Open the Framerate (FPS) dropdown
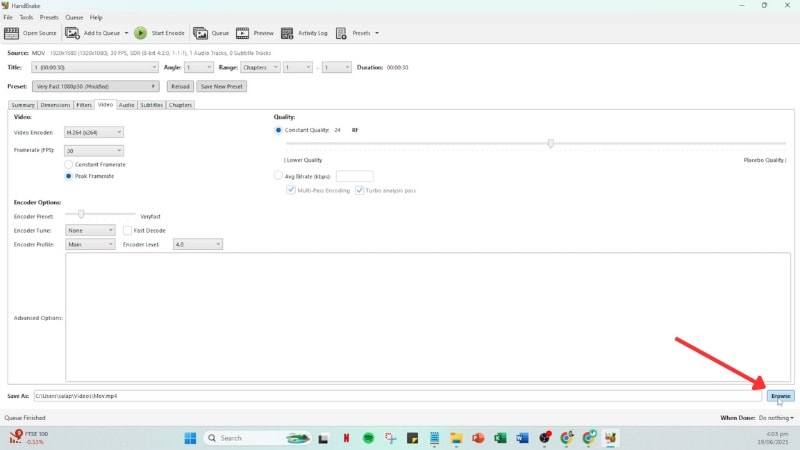800x450 pixels. [94, 151]
